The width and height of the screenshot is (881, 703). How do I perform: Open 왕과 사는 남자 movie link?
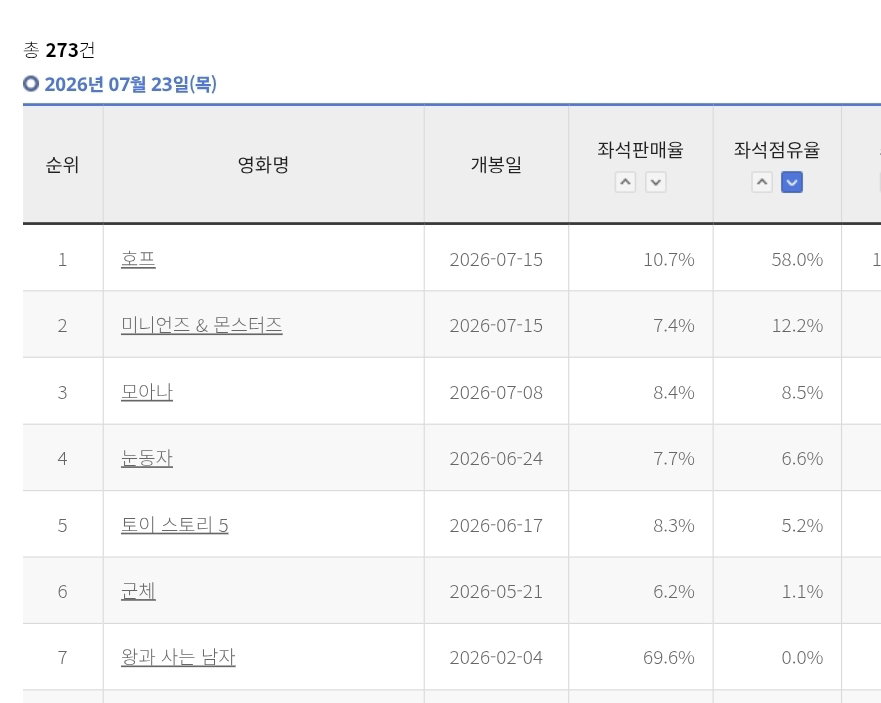178,657
